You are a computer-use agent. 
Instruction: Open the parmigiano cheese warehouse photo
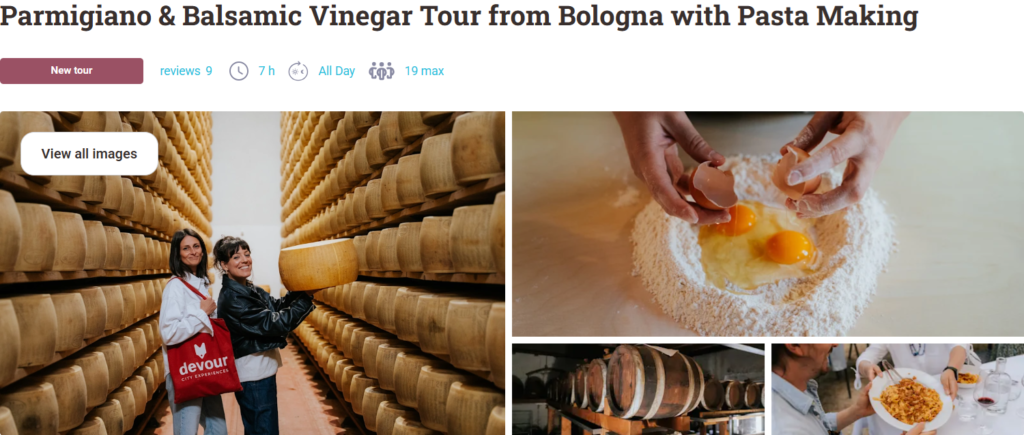[x=252, y=273]
